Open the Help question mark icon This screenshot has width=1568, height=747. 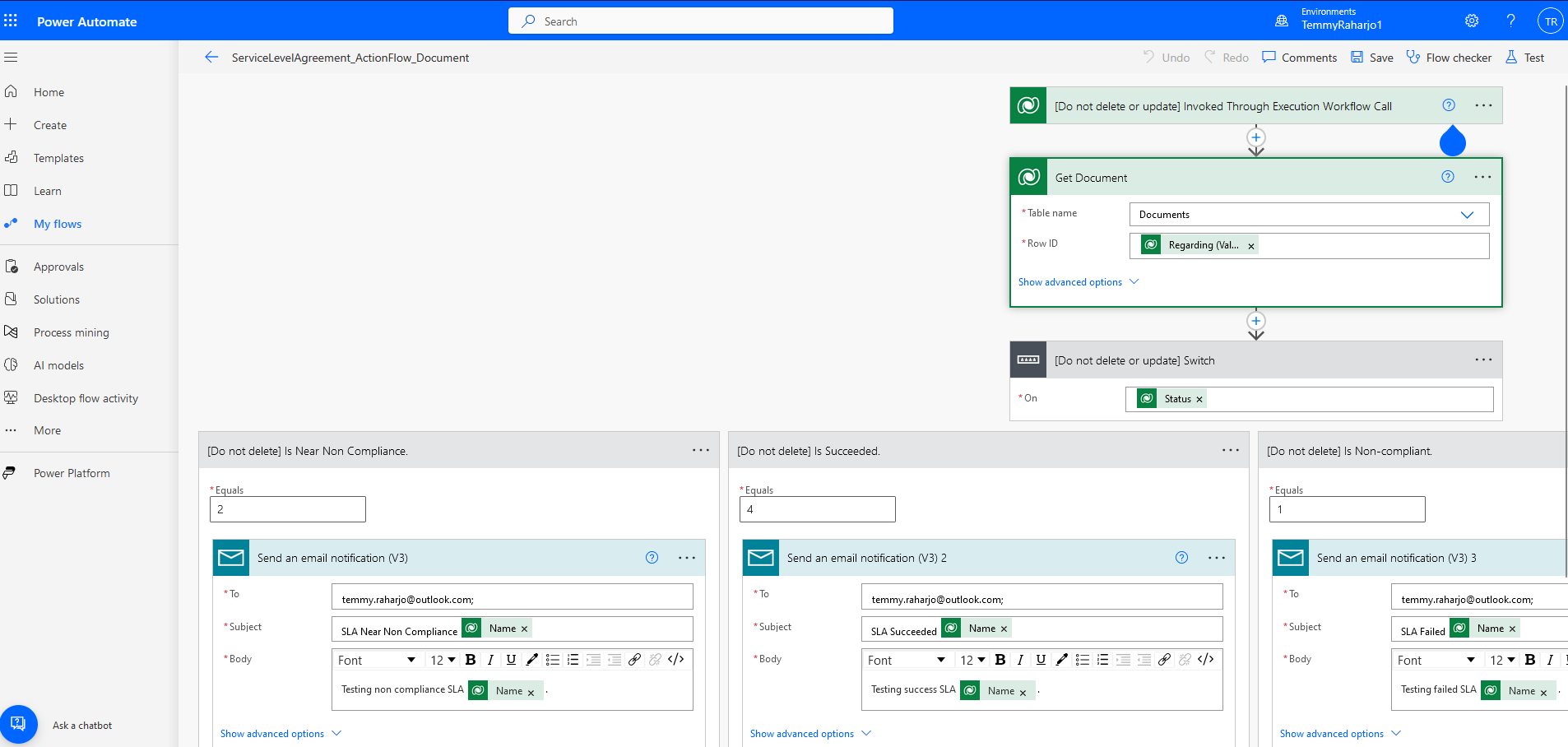click(1510, 21)
